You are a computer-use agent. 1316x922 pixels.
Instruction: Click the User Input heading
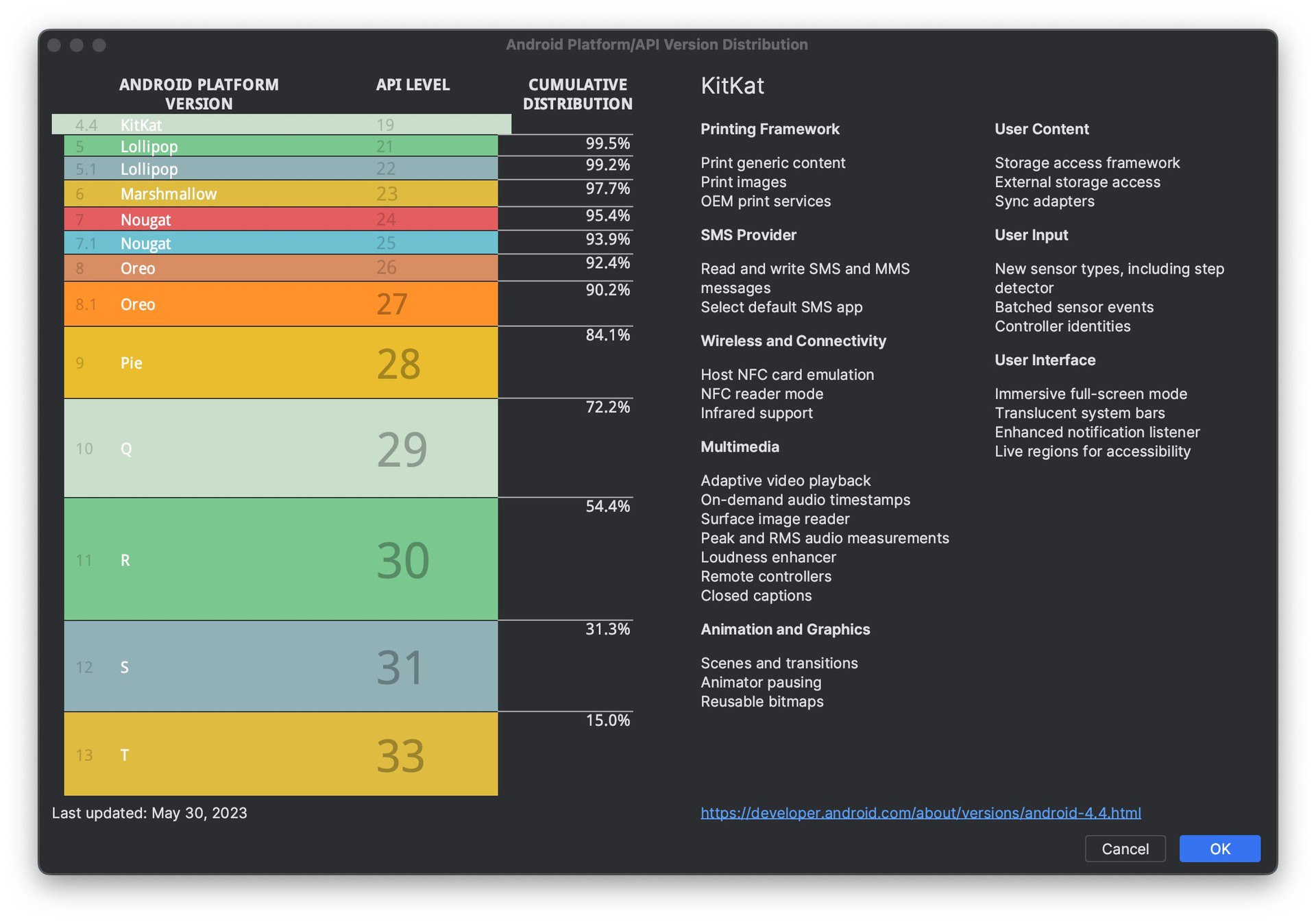click(1031, 235)
